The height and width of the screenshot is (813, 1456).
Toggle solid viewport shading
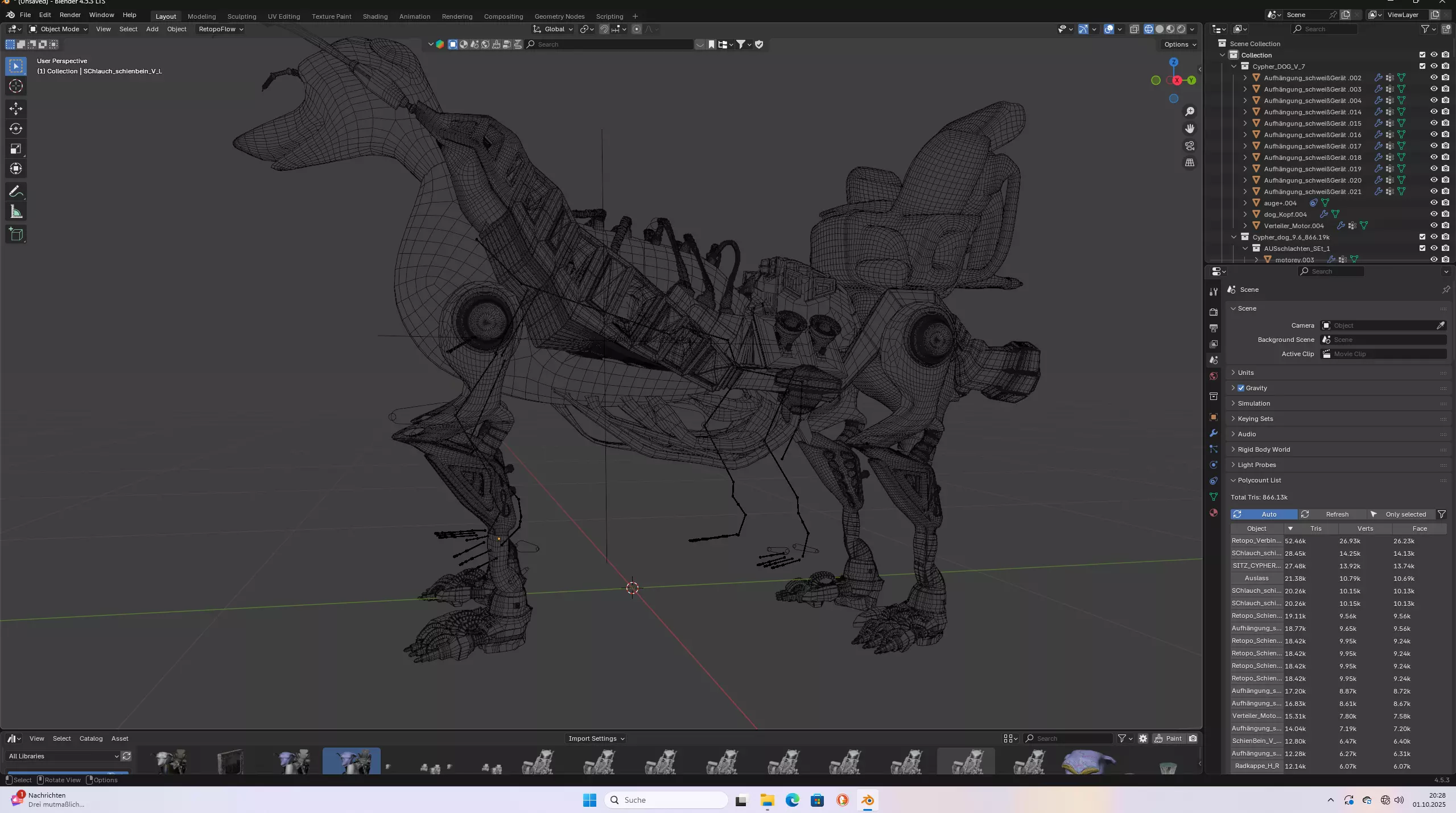[1160, 29]
